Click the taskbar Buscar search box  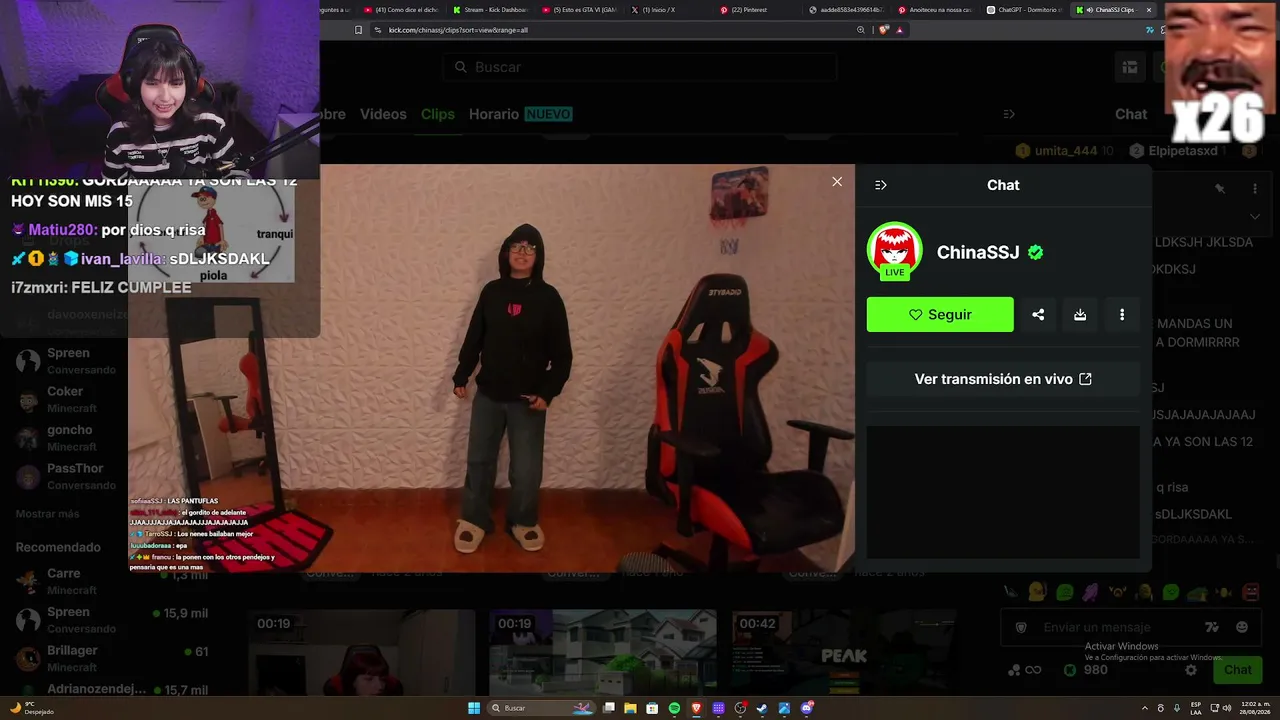tap(542, 708)
